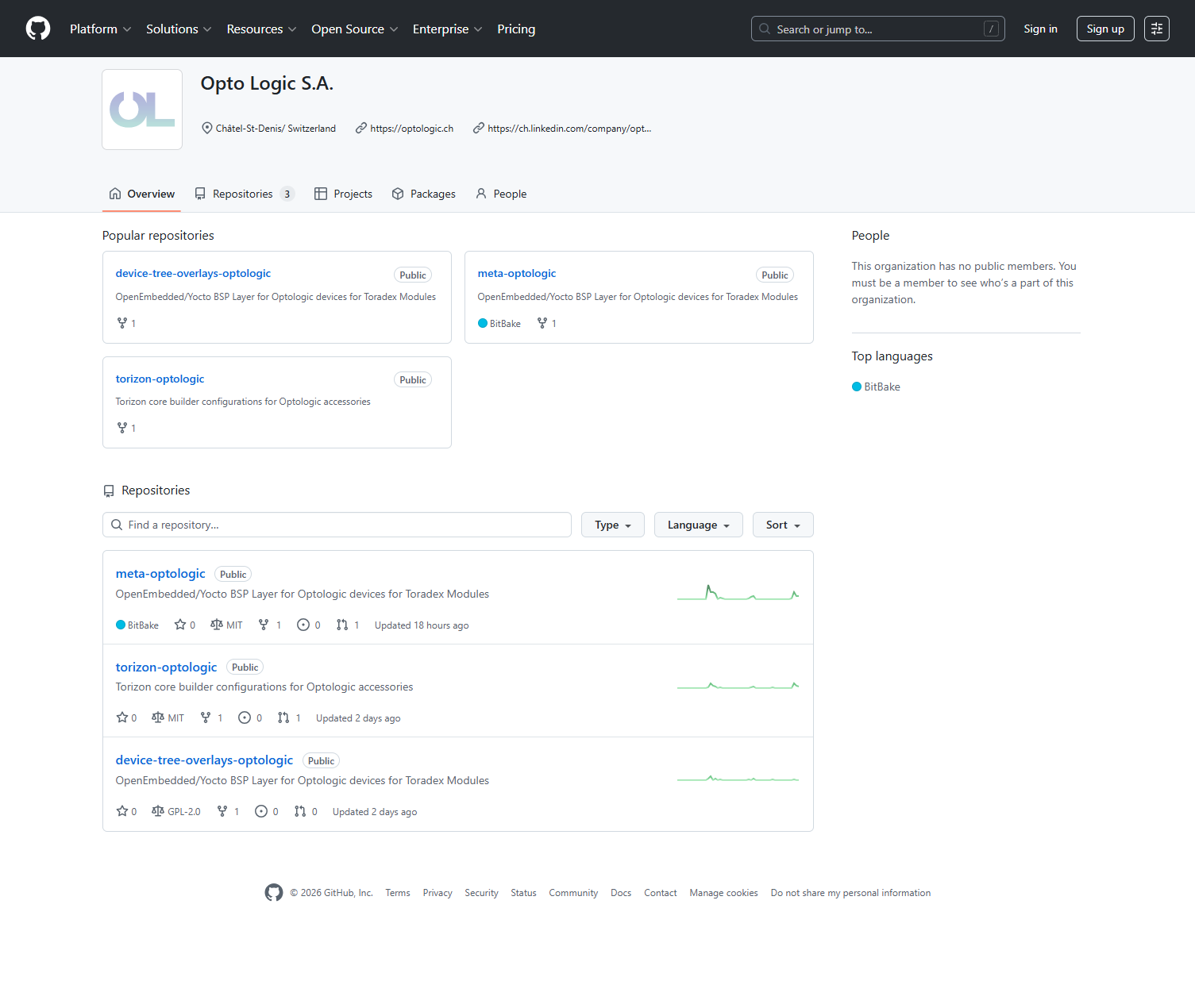This screenshot has width=1195, height=1008.
Task: Focus the Search or jump to field
Action: coord(878,29)
